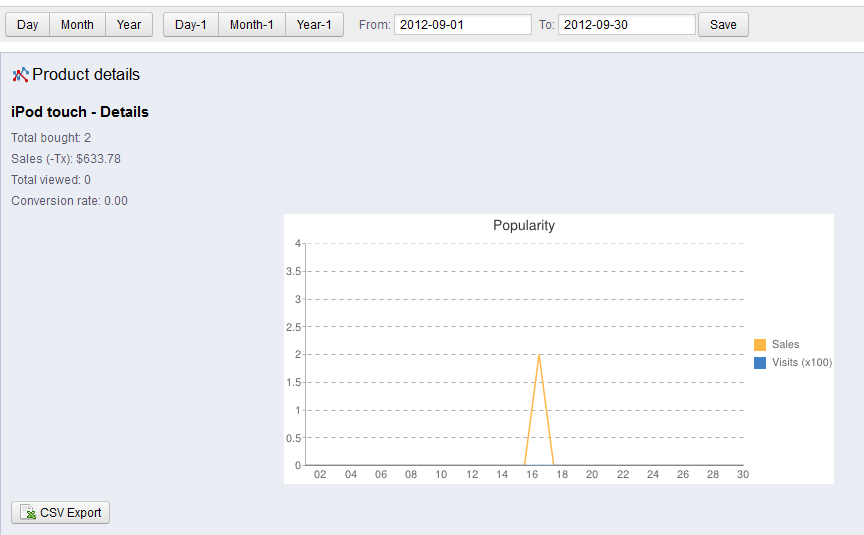Select the Year range button
This screenshot has width=864, height=535.
click(x=129, y=25)
